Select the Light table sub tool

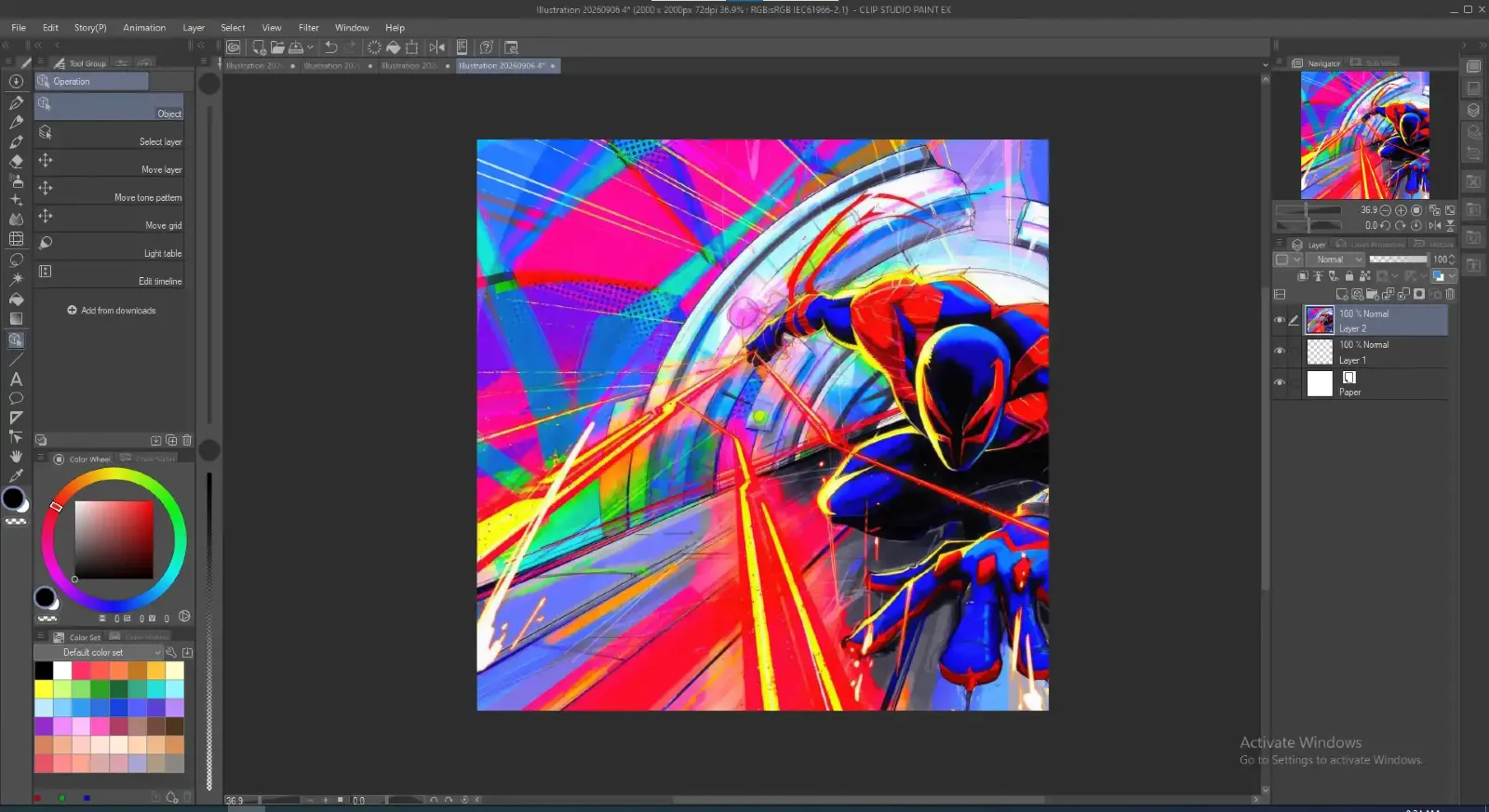(x=110, y=246)
